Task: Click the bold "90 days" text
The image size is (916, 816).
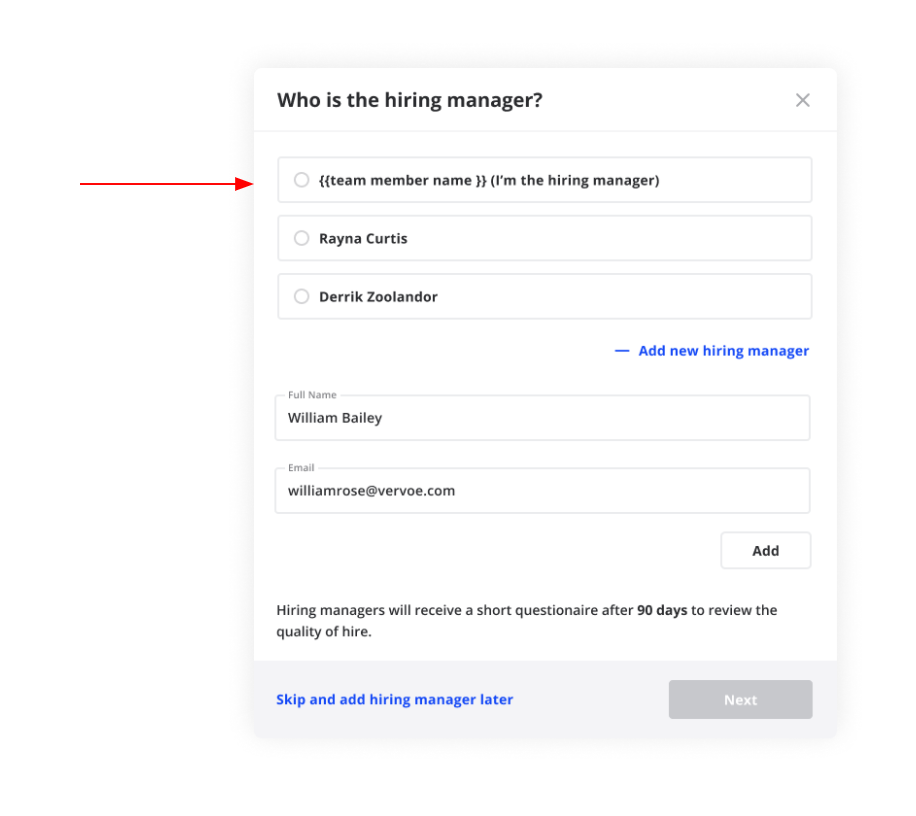Action: [662, 610]
